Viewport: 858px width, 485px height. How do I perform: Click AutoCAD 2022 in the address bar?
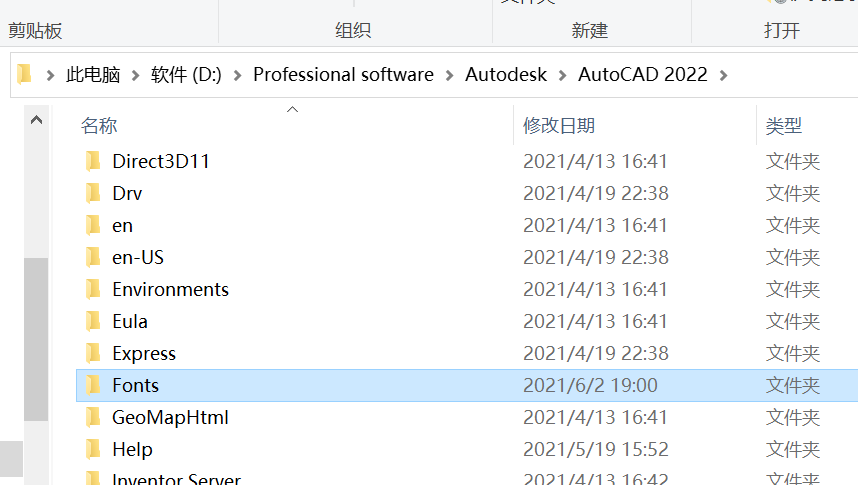pos(643,74)
